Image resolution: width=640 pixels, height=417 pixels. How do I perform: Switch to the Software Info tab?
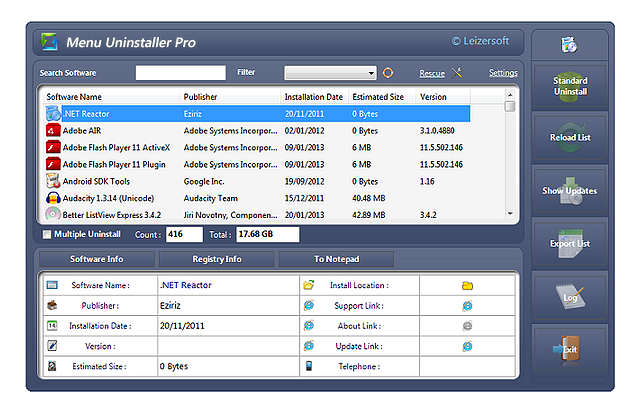coord(97,259)
